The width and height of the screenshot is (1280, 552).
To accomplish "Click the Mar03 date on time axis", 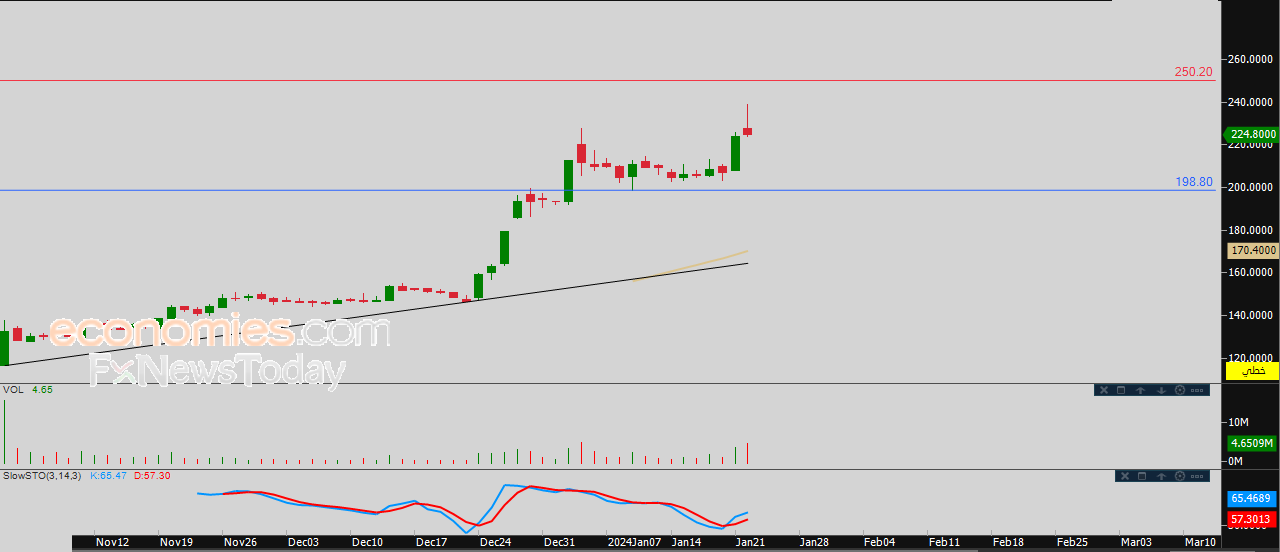I will click(1136, 542).
